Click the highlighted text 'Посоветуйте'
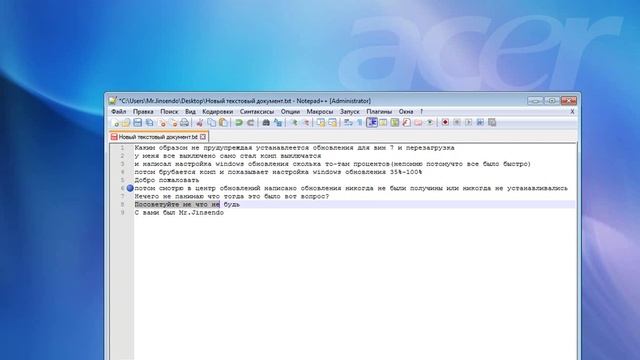640x360 pixels. [x=157, y=204]
